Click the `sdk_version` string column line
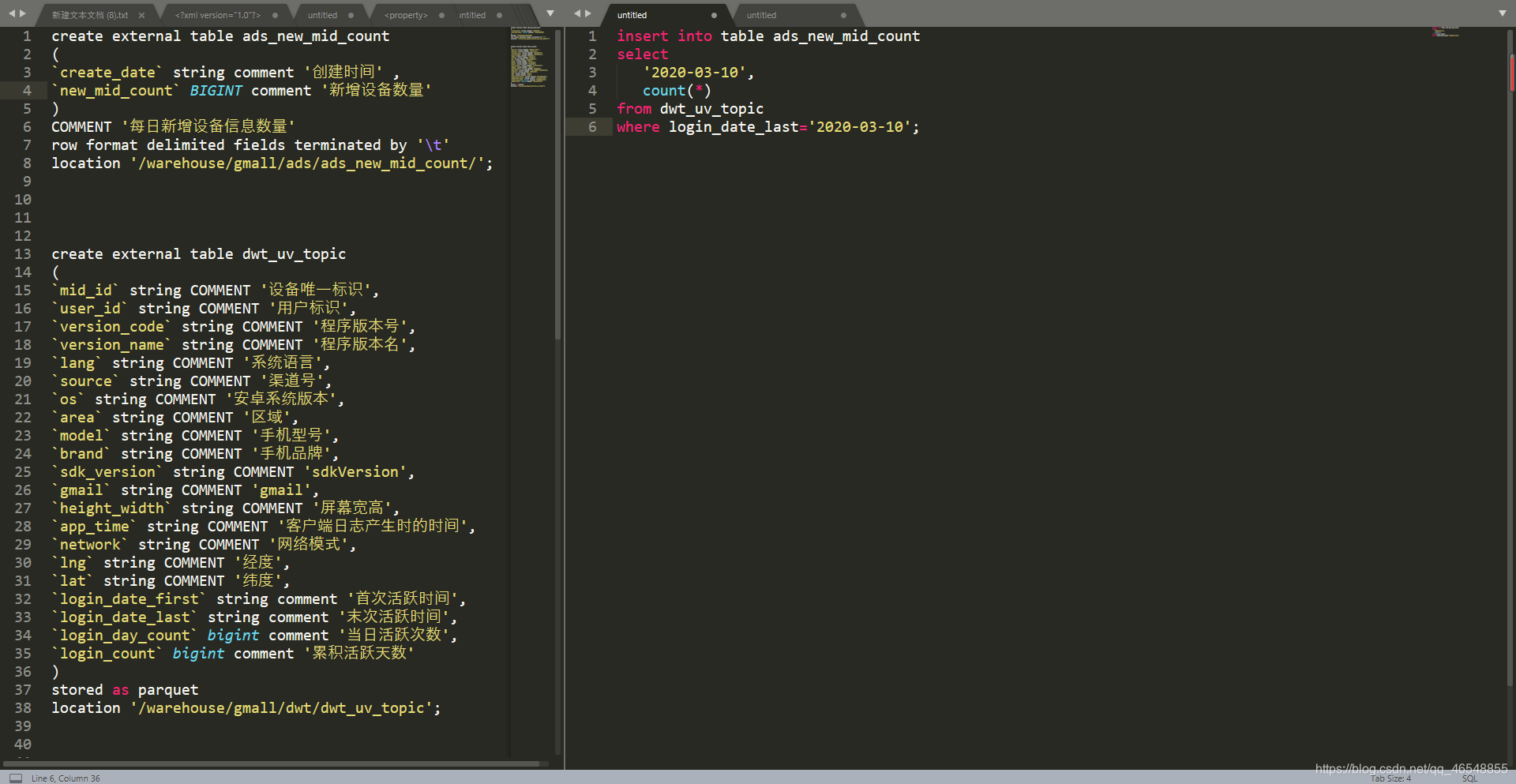This screenshot has width=1516, height=784. pyautogui.click(x=233, y=472)
